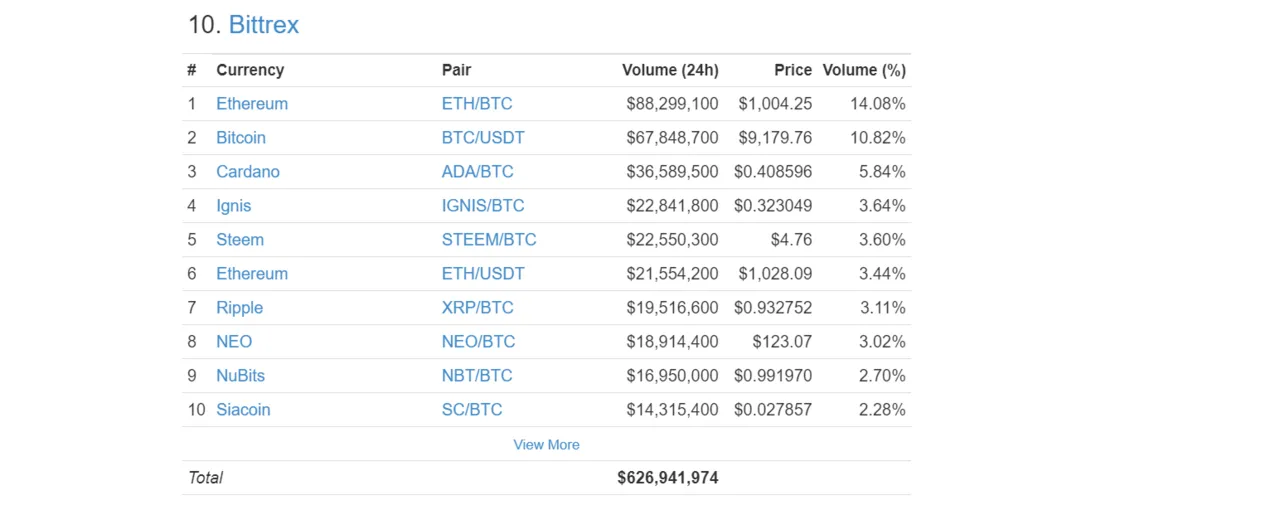This screenshot has width=1280, height=505.
Task: Click the Price column header
Action: click(x=793, y=70)
